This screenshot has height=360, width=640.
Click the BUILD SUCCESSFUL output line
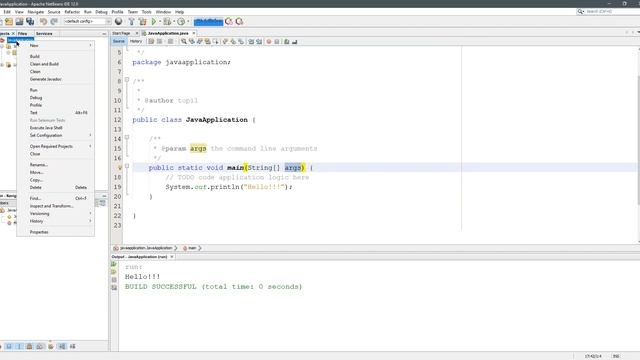pos(213,287)
